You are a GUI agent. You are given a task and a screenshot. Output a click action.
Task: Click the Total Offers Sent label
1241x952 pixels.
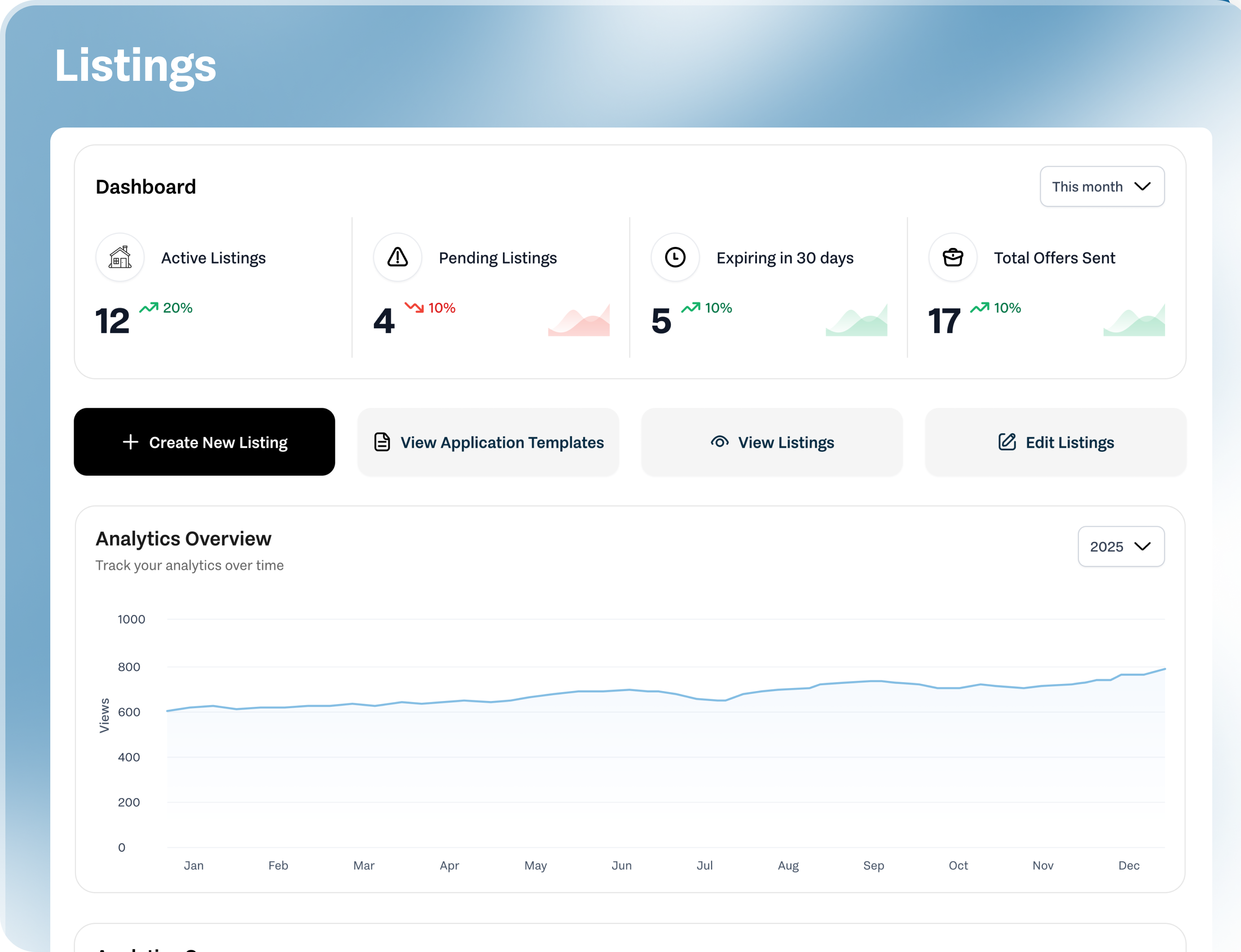[x=1055, y=258]
